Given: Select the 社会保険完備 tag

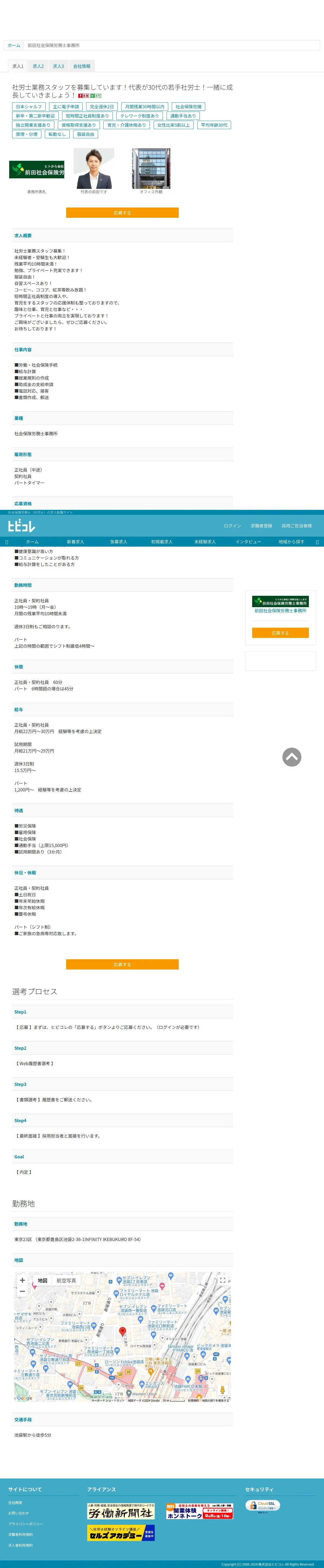Looking at the screenshot, I should coord(188,106).
